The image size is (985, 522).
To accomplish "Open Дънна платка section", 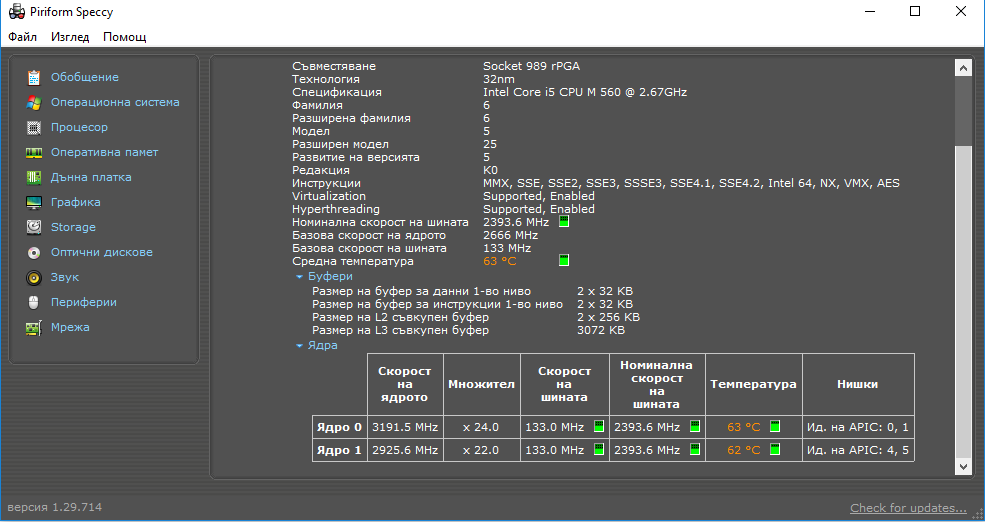I will coord(91,178).
